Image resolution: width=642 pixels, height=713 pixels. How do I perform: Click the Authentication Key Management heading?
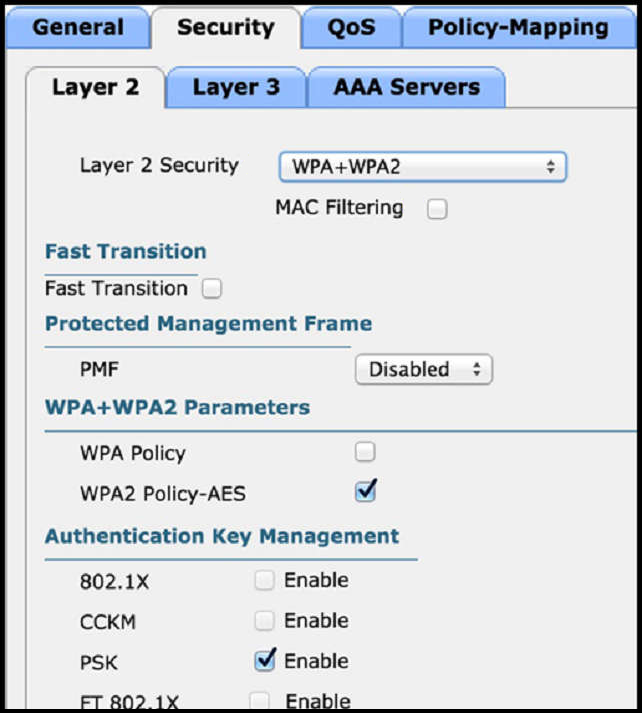click(222, 536)
